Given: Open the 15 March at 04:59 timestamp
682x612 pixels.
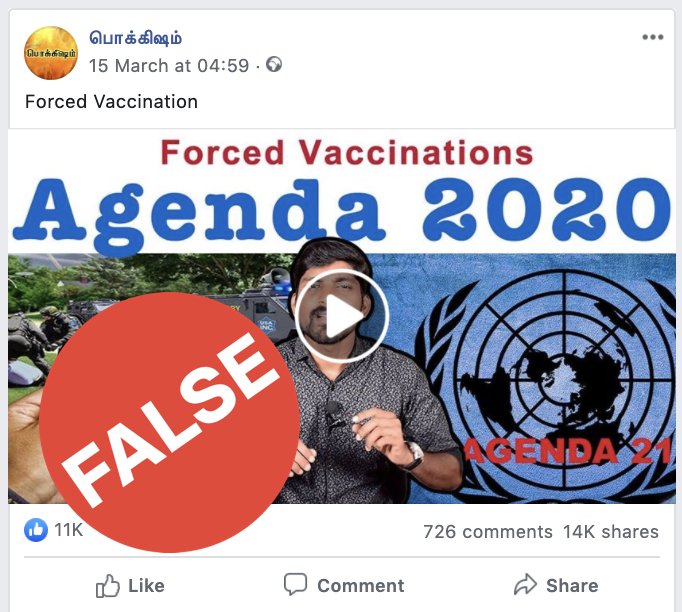Looking at the screenshot, I should click(169, 66).
